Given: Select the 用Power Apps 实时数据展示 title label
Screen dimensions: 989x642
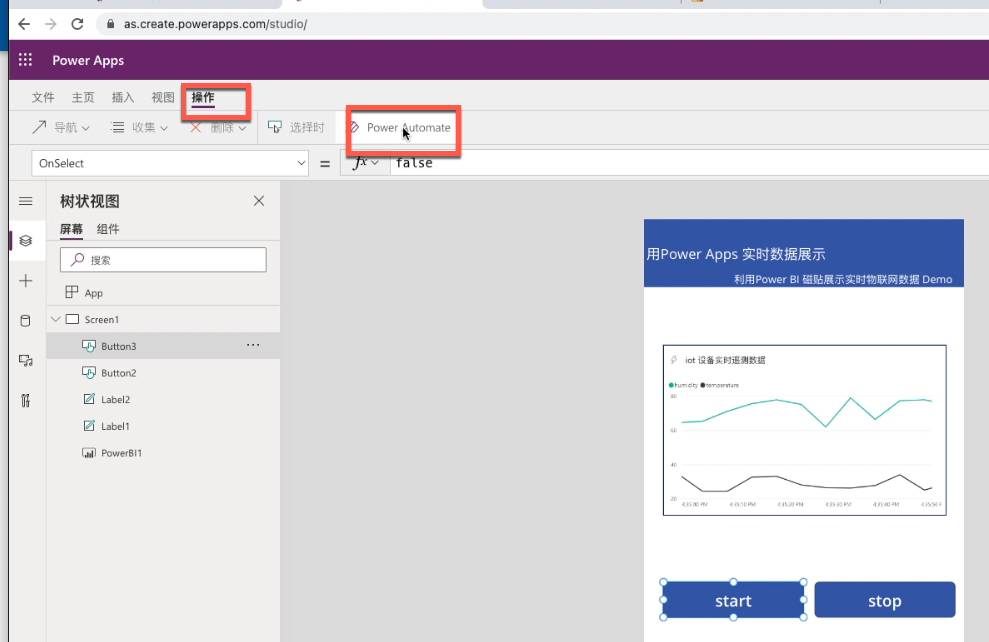Looking at the screenshot, I should [735, 254].
